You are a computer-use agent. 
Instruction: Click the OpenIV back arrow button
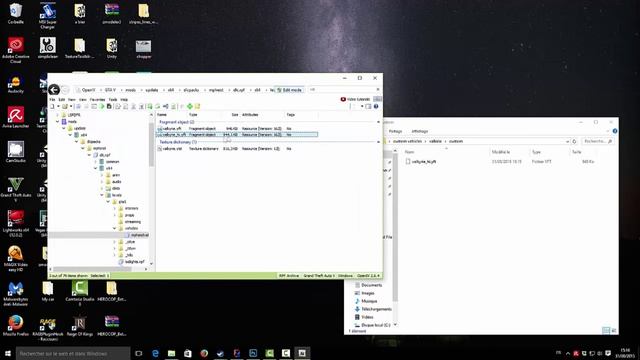tap(54, 89)
